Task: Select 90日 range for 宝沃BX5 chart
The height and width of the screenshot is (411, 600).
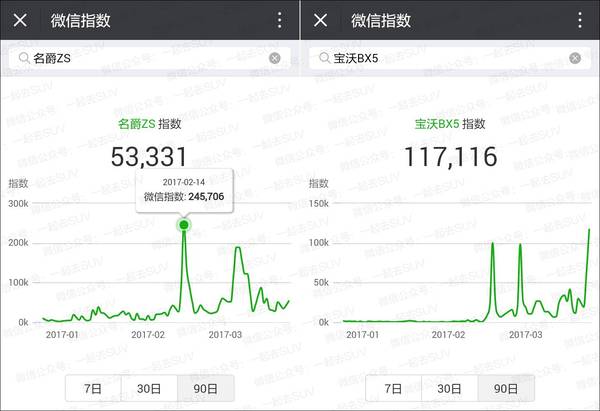Action: pyautogui.click(x=506, y=389)
